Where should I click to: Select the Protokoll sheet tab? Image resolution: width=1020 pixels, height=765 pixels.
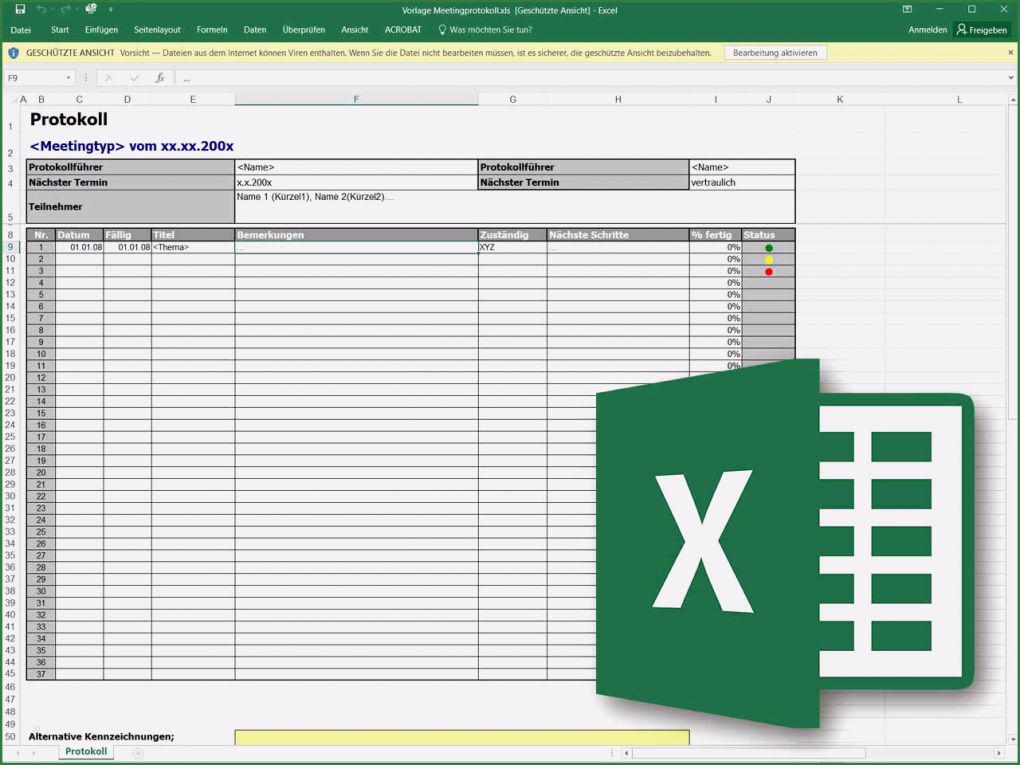(x=85, y=751)
